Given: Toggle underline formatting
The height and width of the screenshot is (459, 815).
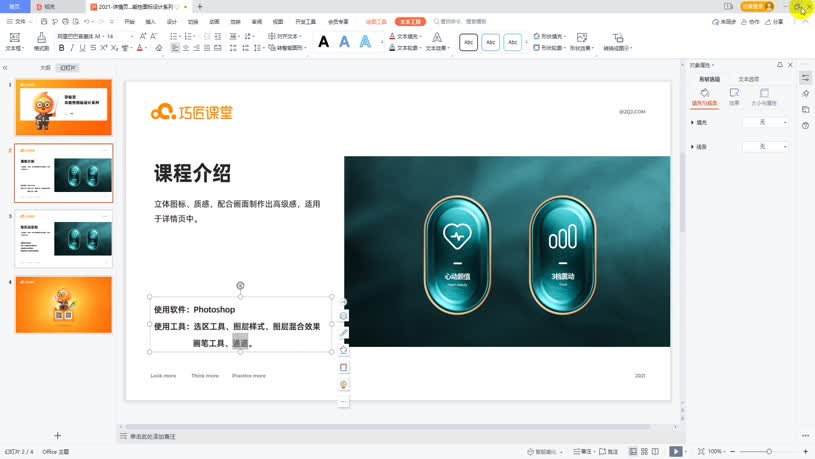Looking at the screenshot, I should coord(82,48).
